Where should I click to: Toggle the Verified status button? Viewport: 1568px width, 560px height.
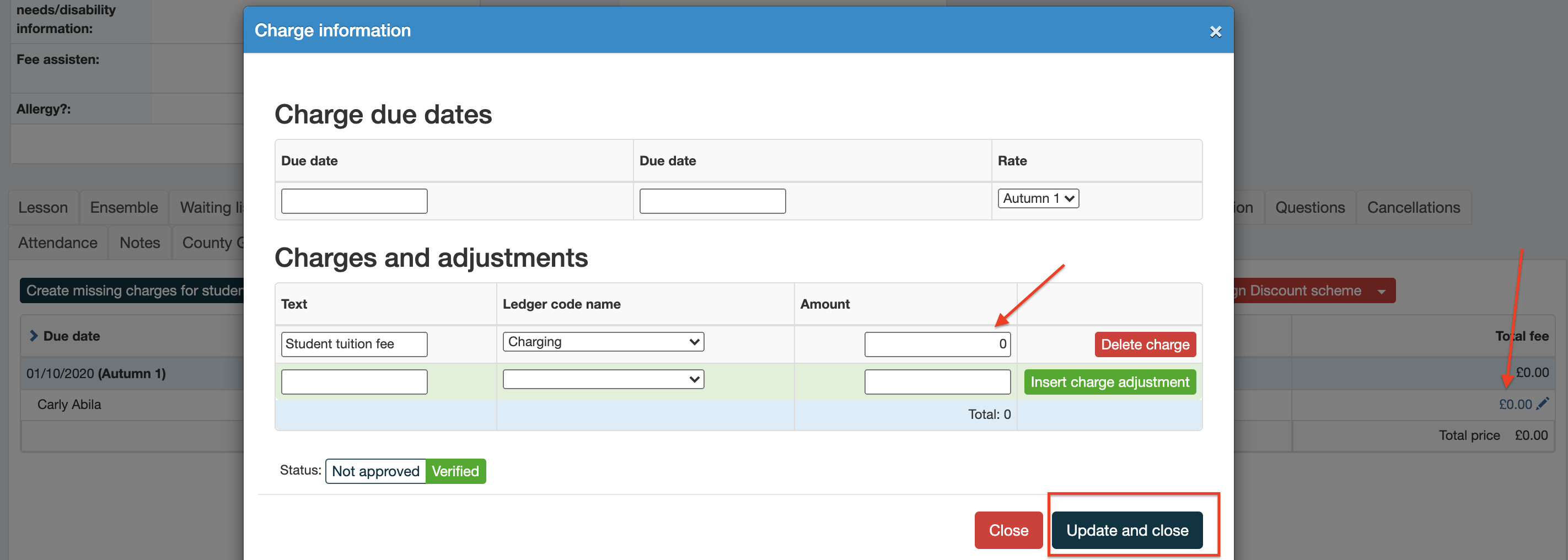coord(455,471)
